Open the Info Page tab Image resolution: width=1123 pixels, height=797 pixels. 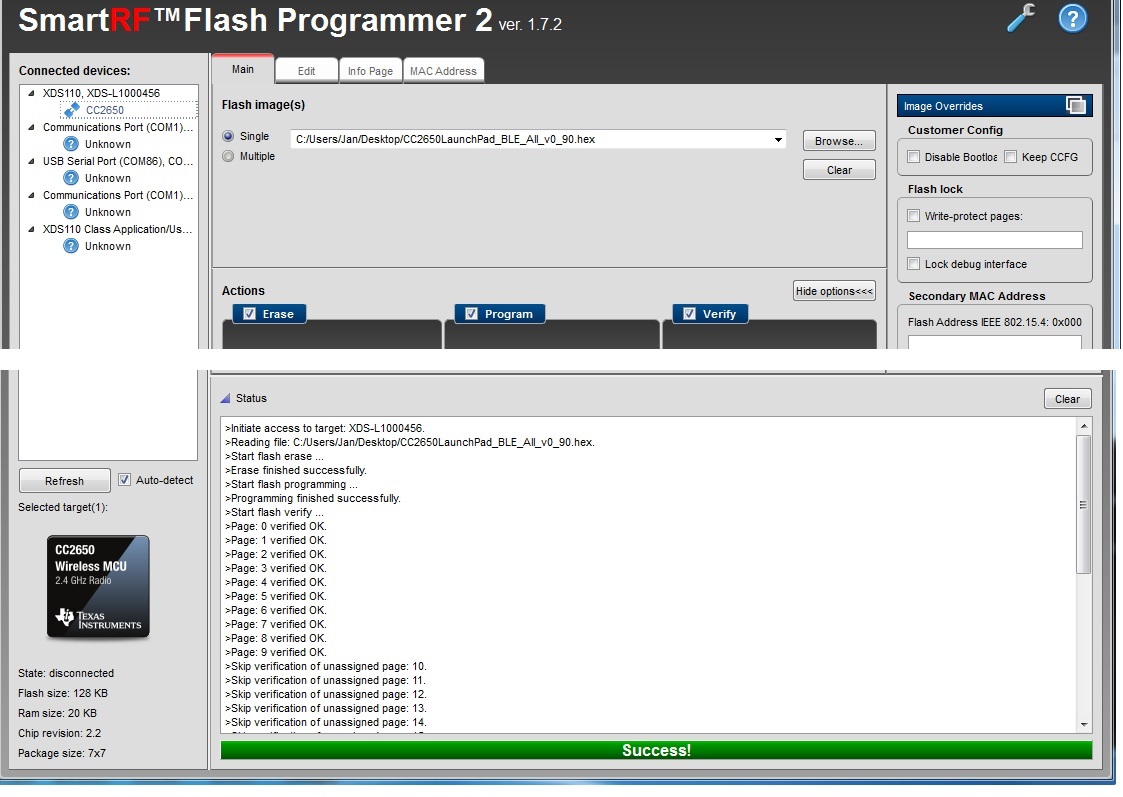tap(370, 71)
